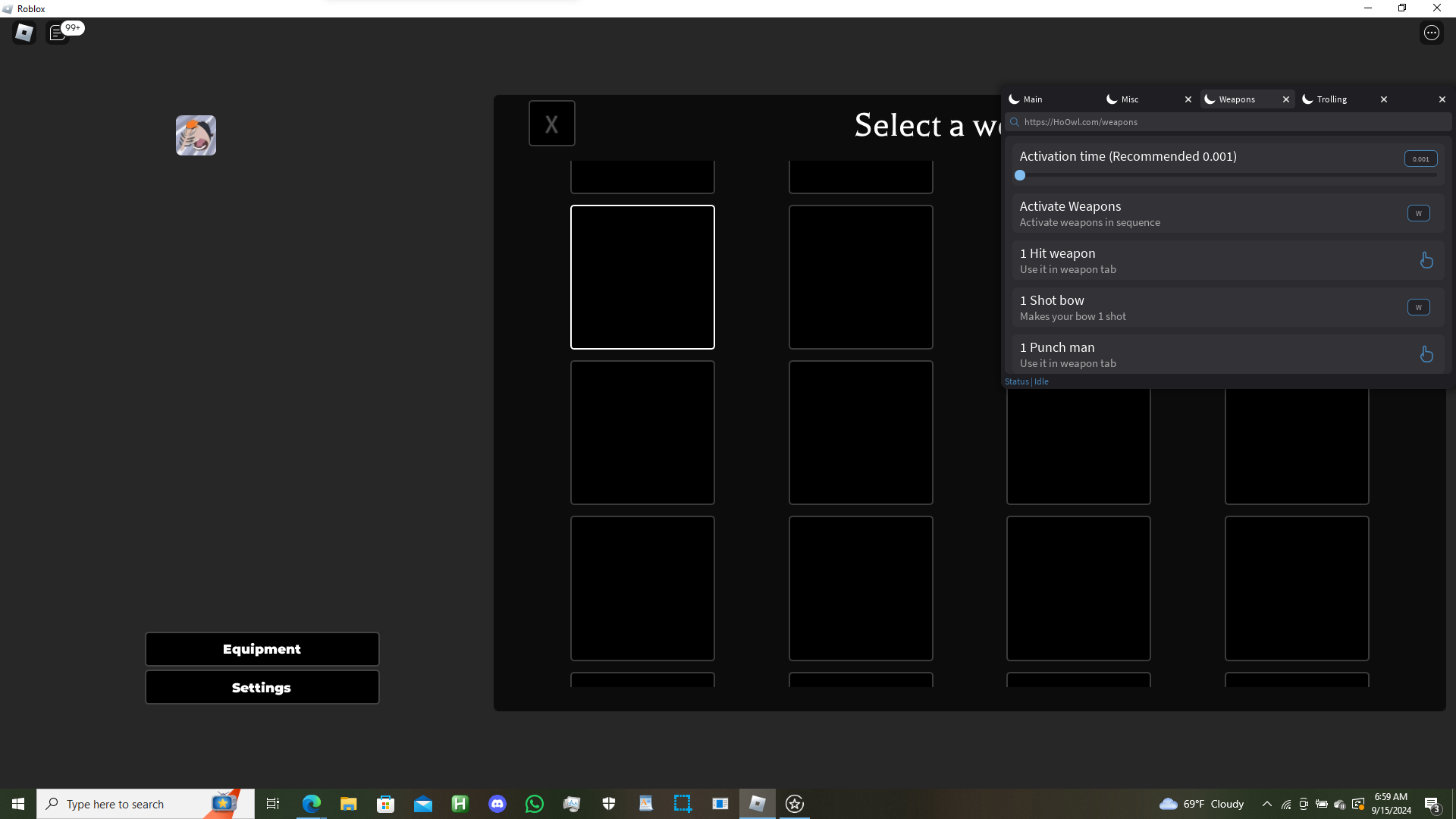The height and width of the screenshot is (819, 1456).
Task: Click the 1 Punch man hand icon
Action: pos(1426,354)
